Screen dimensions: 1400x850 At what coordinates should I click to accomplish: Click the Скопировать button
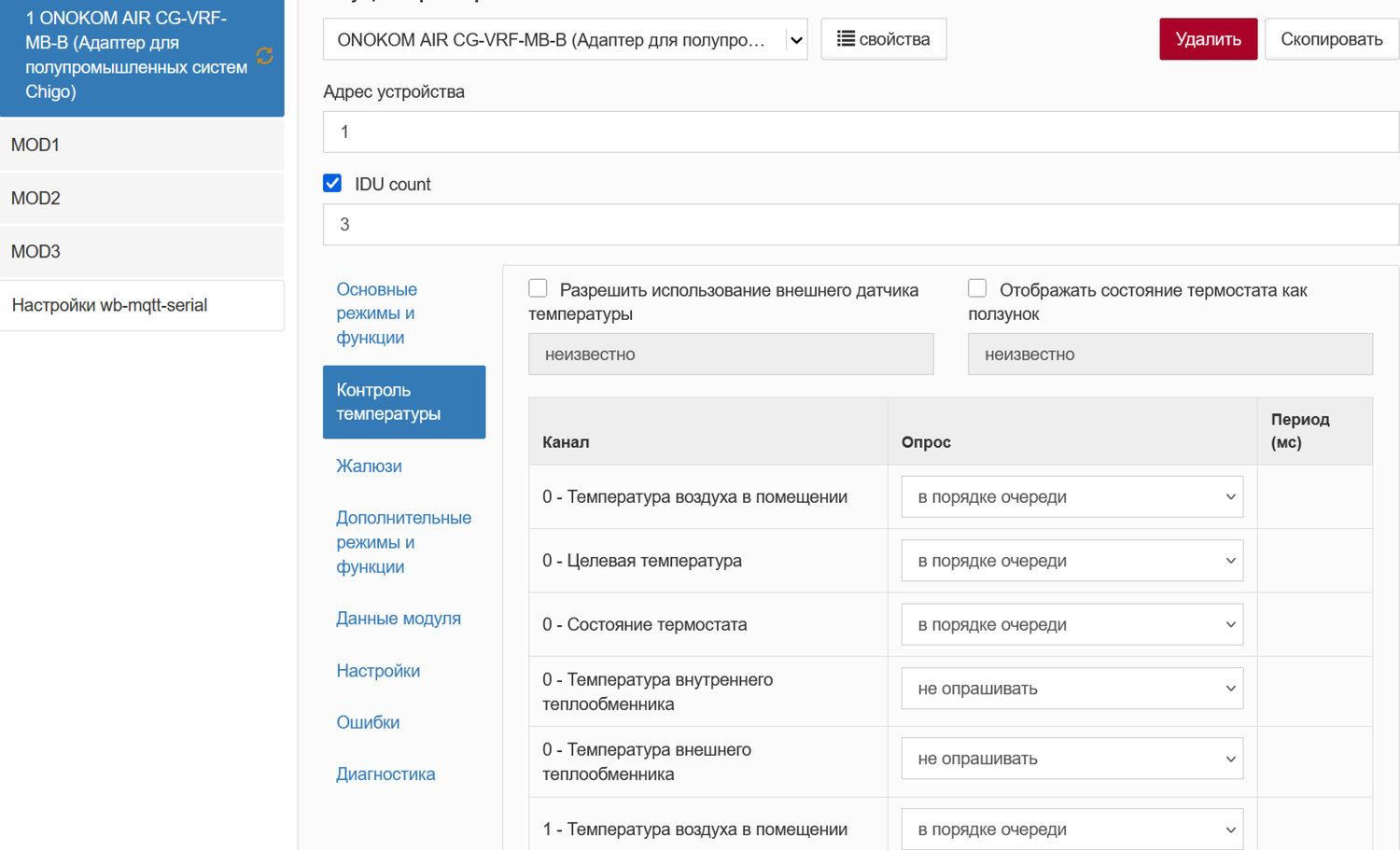pos(1331,39)
